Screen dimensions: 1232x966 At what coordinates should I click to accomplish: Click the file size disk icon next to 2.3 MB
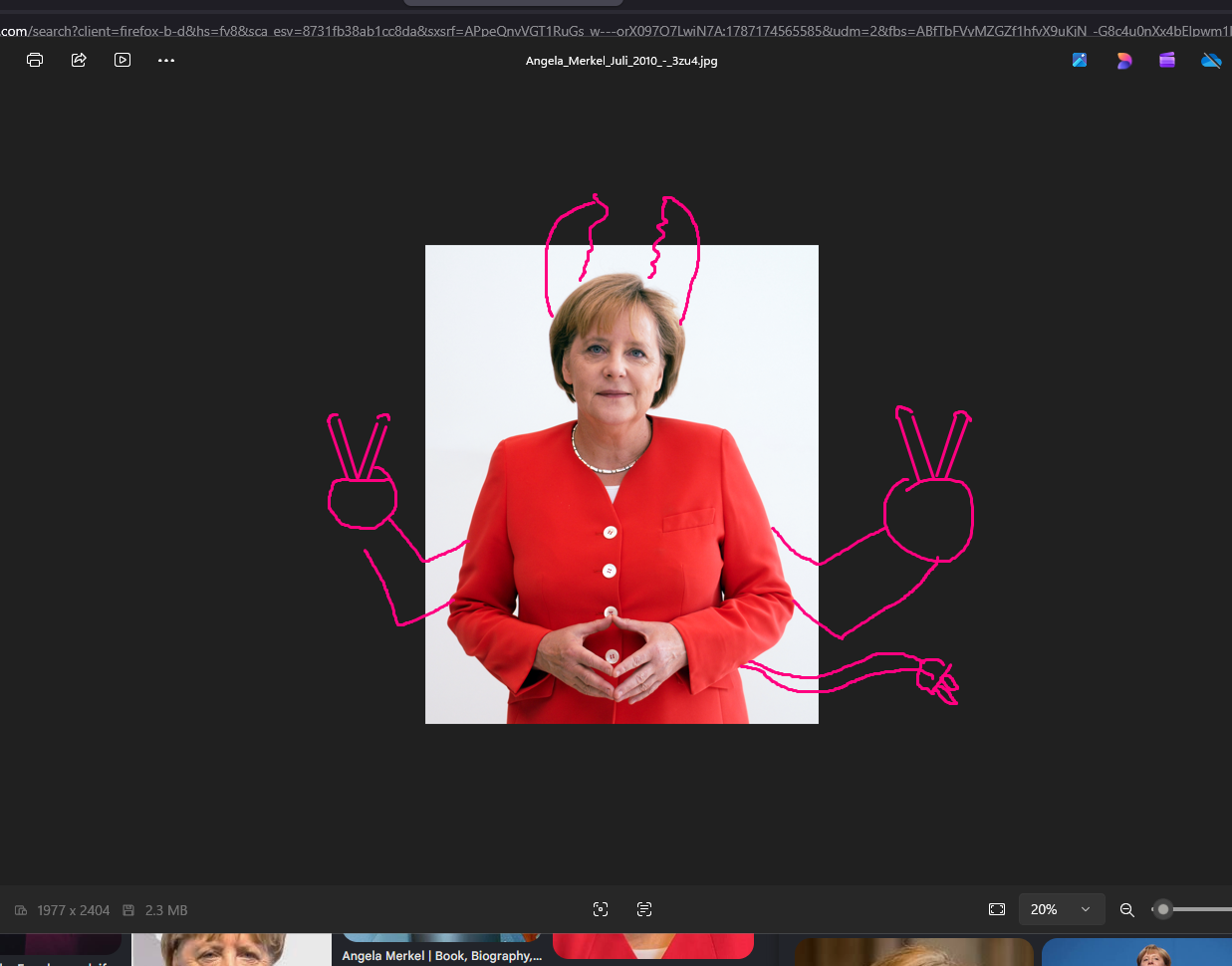pos(128,910)
